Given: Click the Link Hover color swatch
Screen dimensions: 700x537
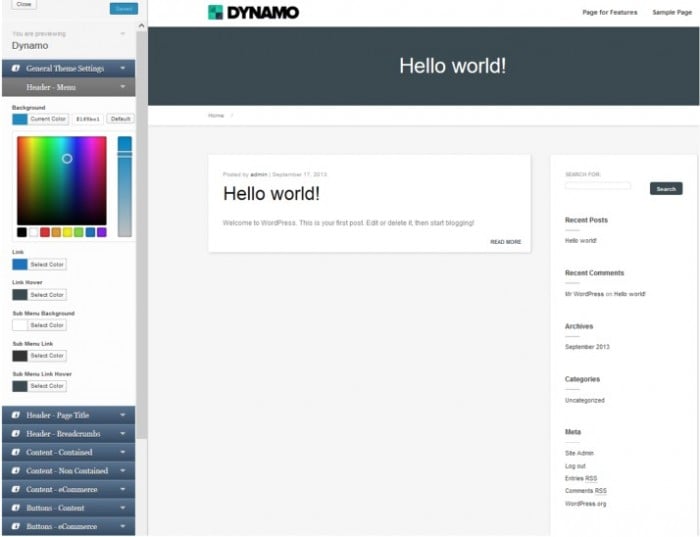Looking at the screenshot, I should coord(20,295).
